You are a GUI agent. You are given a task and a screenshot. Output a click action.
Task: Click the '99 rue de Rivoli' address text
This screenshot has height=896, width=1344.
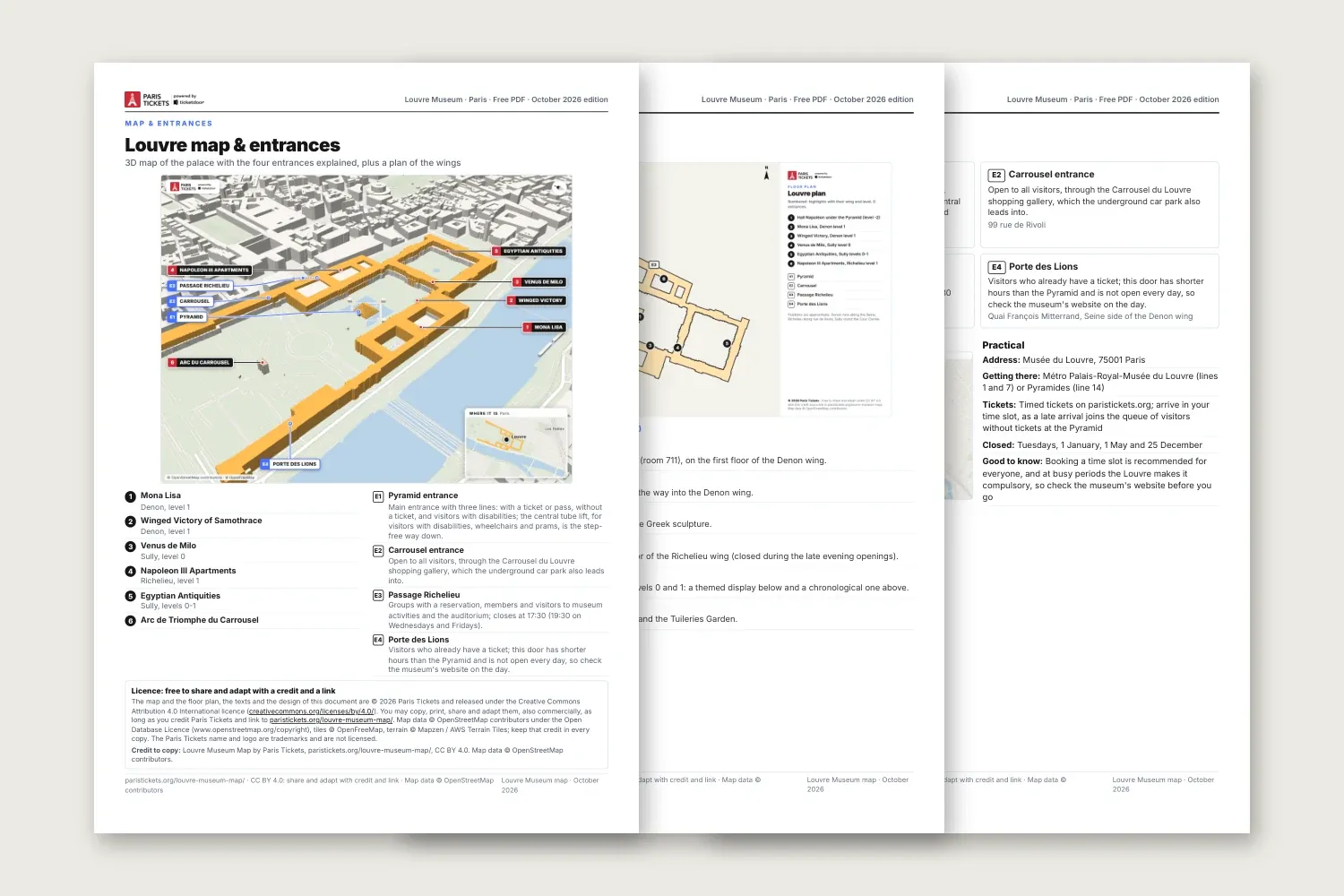tap(1016, 226)
